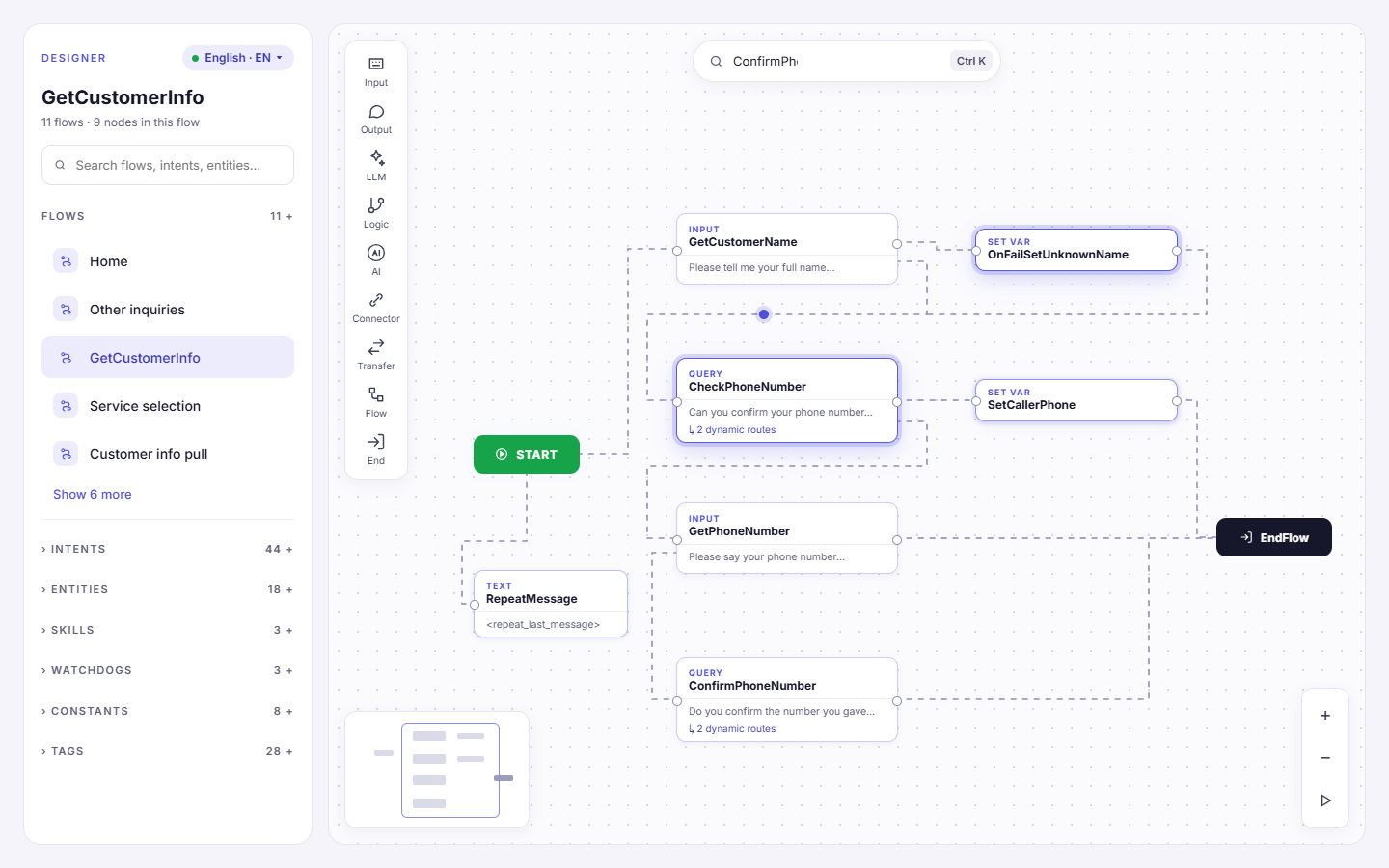Select the GetCustomerInfo flow
Viewport: 1389px width, 868px height.
[168, 358]
